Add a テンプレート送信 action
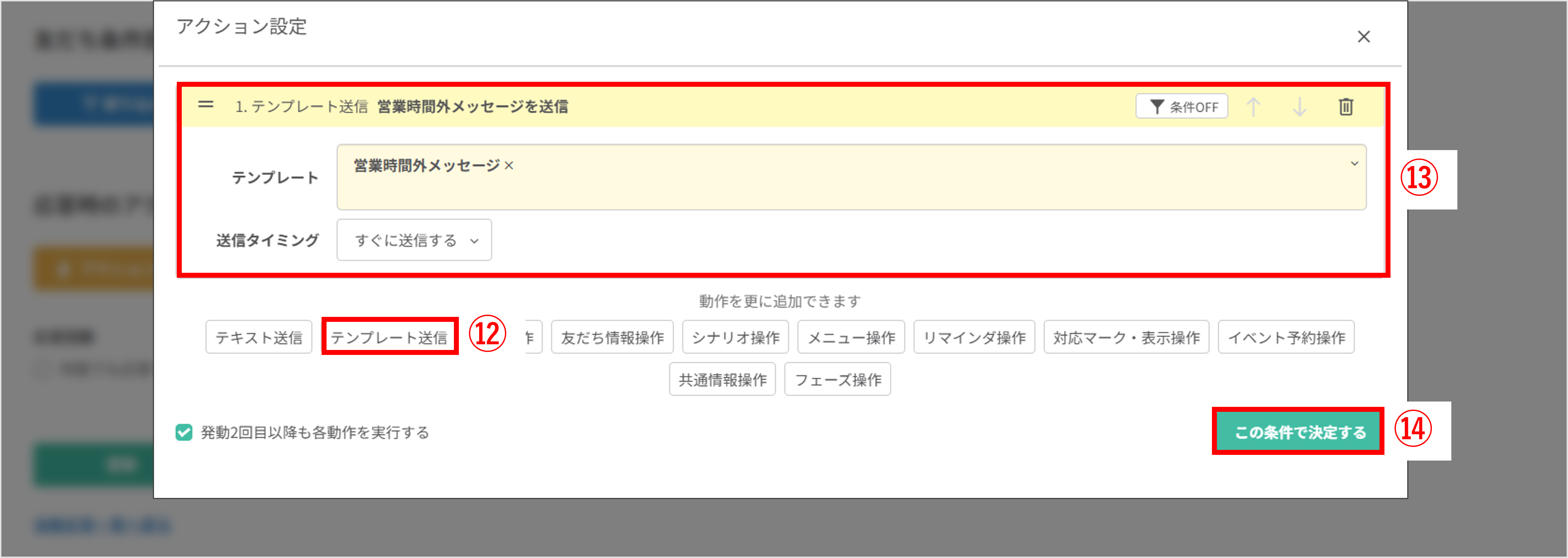The width and height of the screenshot is (1568, 558). pyautogui.click(x=389, y=337)
